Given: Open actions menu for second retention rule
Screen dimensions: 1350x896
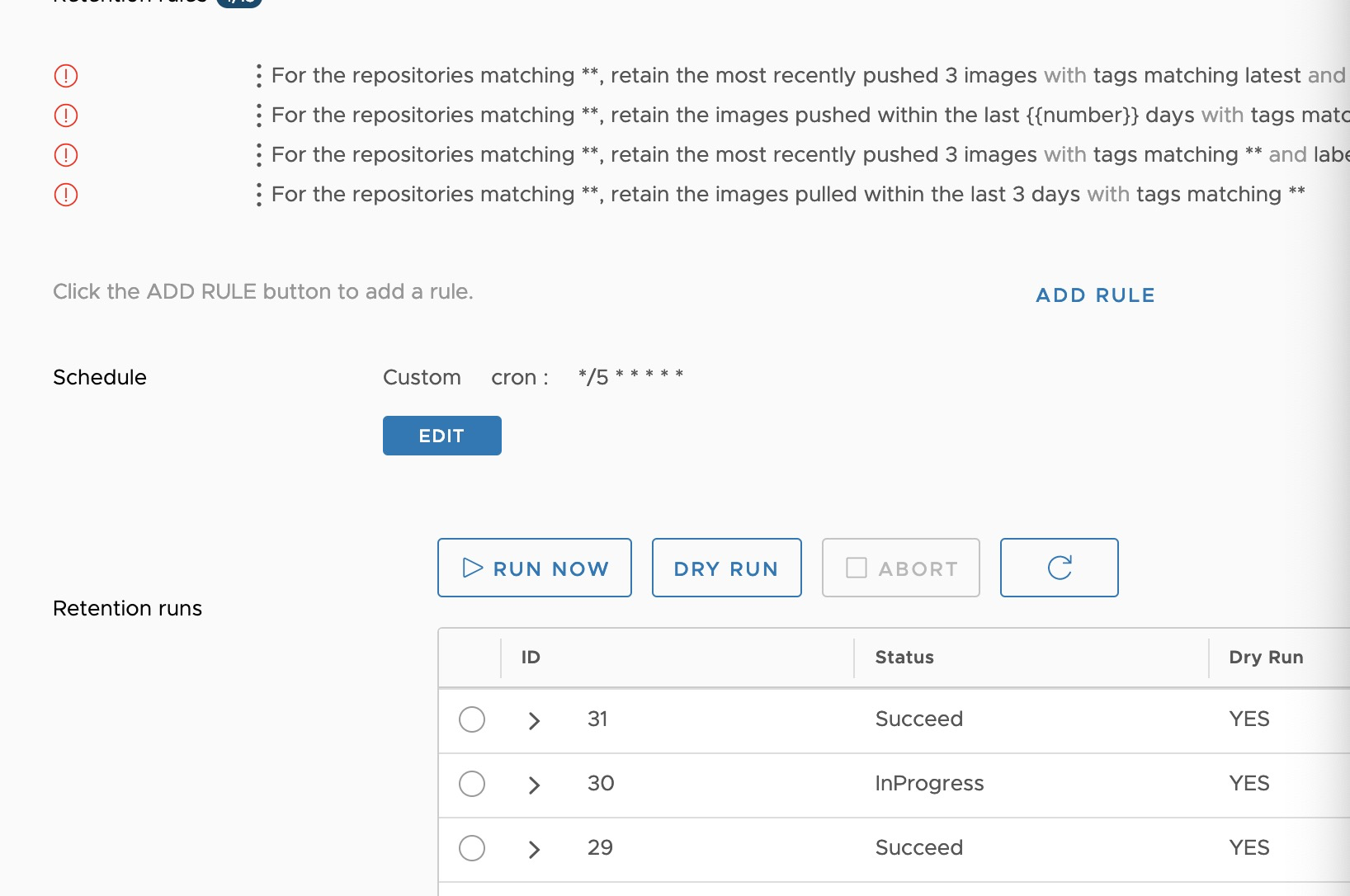Looking at the screenshot, I should (258, 115).
